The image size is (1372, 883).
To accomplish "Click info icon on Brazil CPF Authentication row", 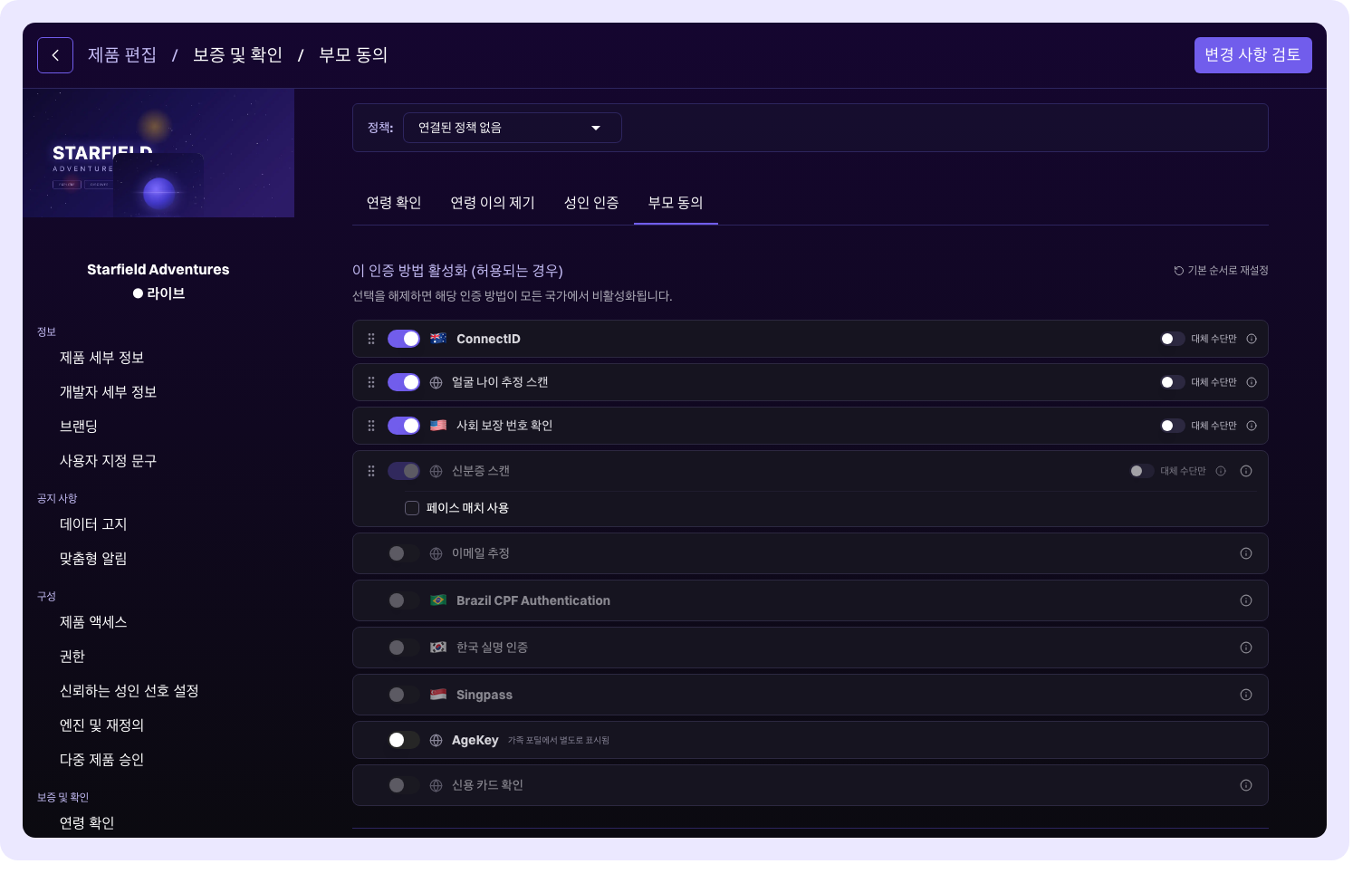I will pyautogui.click(x=1246, y=600).
